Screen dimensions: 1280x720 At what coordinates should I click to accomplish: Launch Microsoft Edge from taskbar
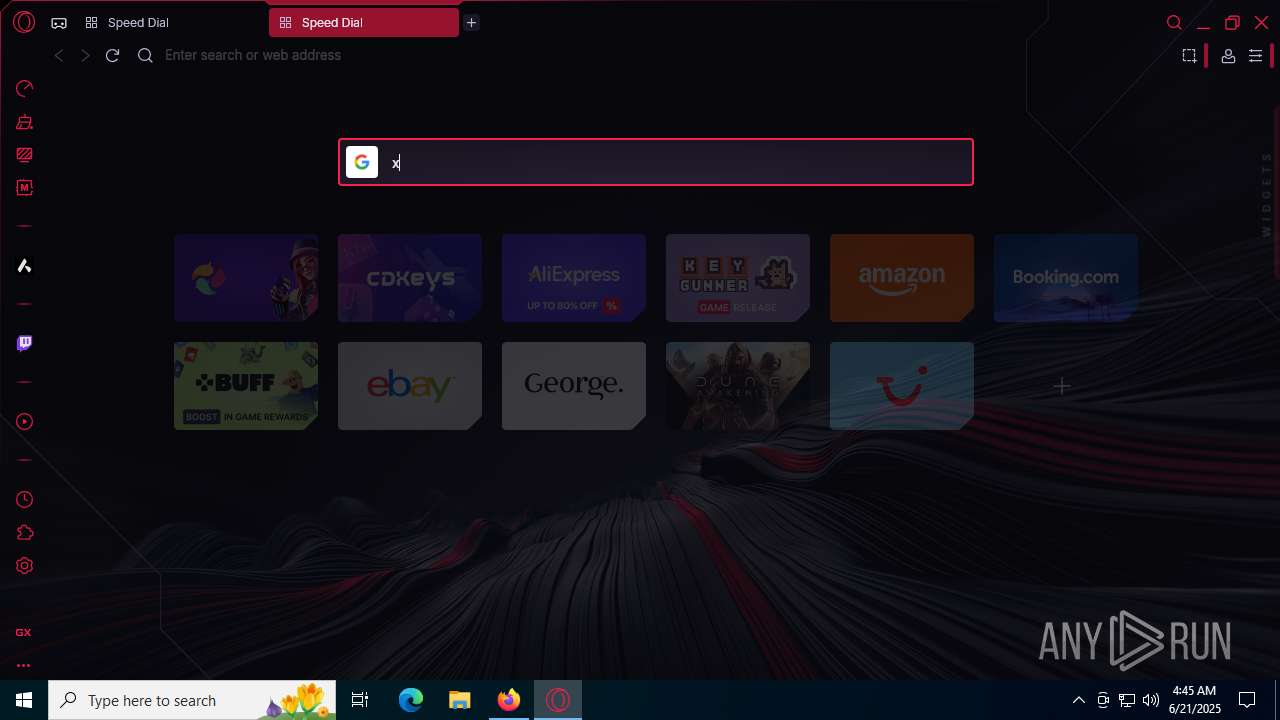[x=411, y=700]
